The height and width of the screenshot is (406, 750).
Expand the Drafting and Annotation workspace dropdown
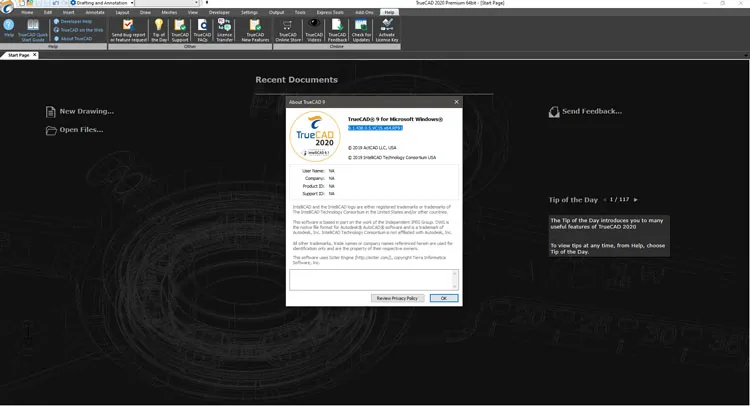tap(132, 3)
